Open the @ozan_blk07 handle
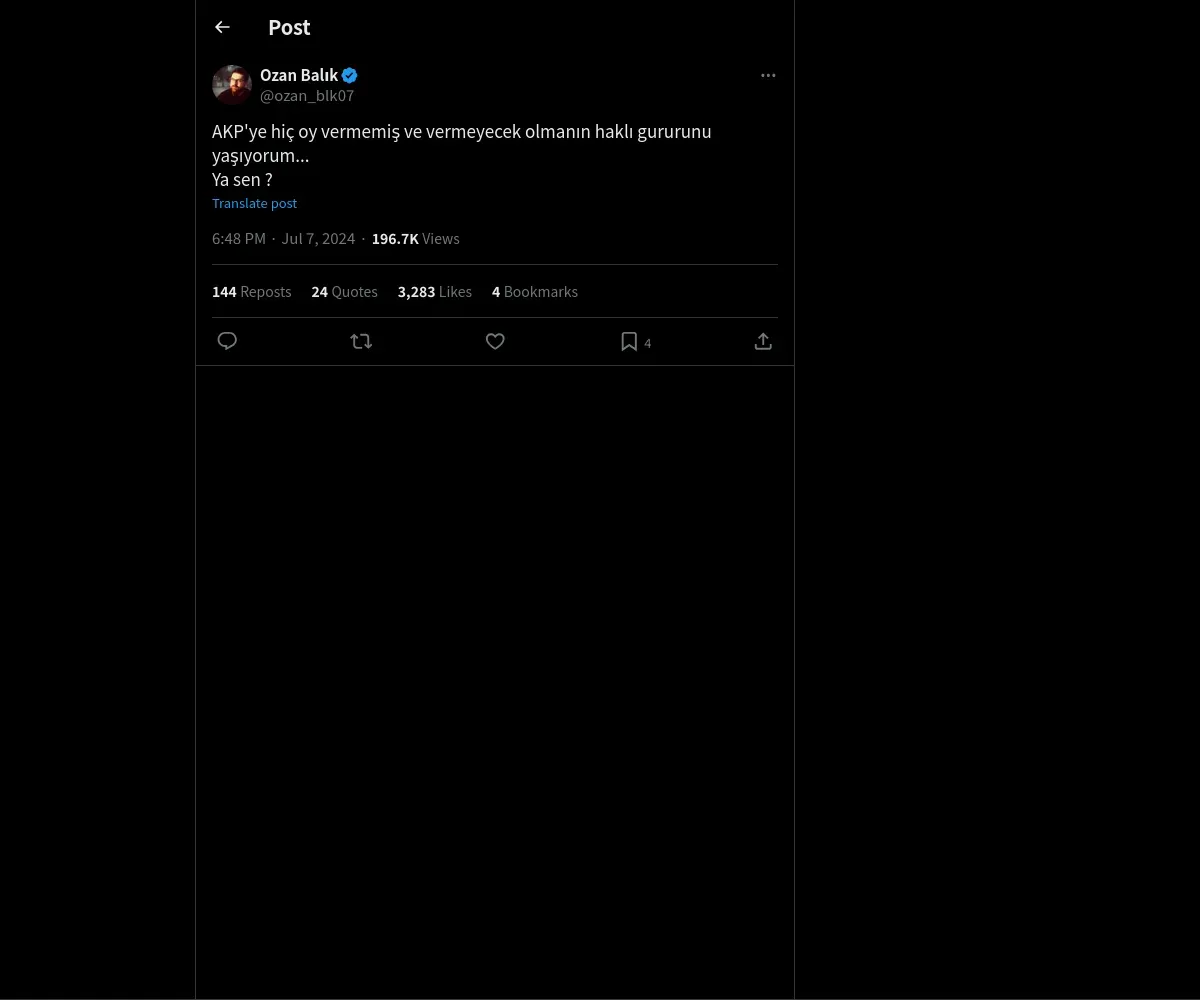The width and height of the screenshot is (1200, 1000). click(x=307, y=95)
